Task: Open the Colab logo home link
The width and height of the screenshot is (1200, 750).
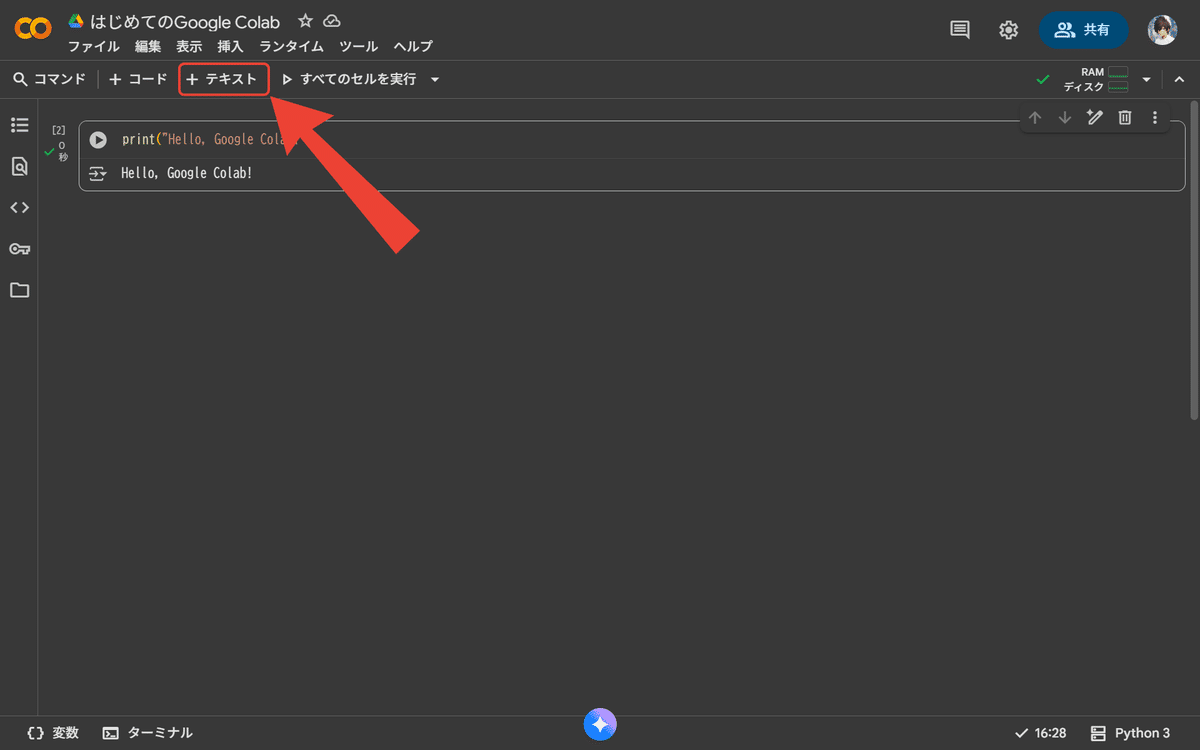Action: (x=33, y=29)
